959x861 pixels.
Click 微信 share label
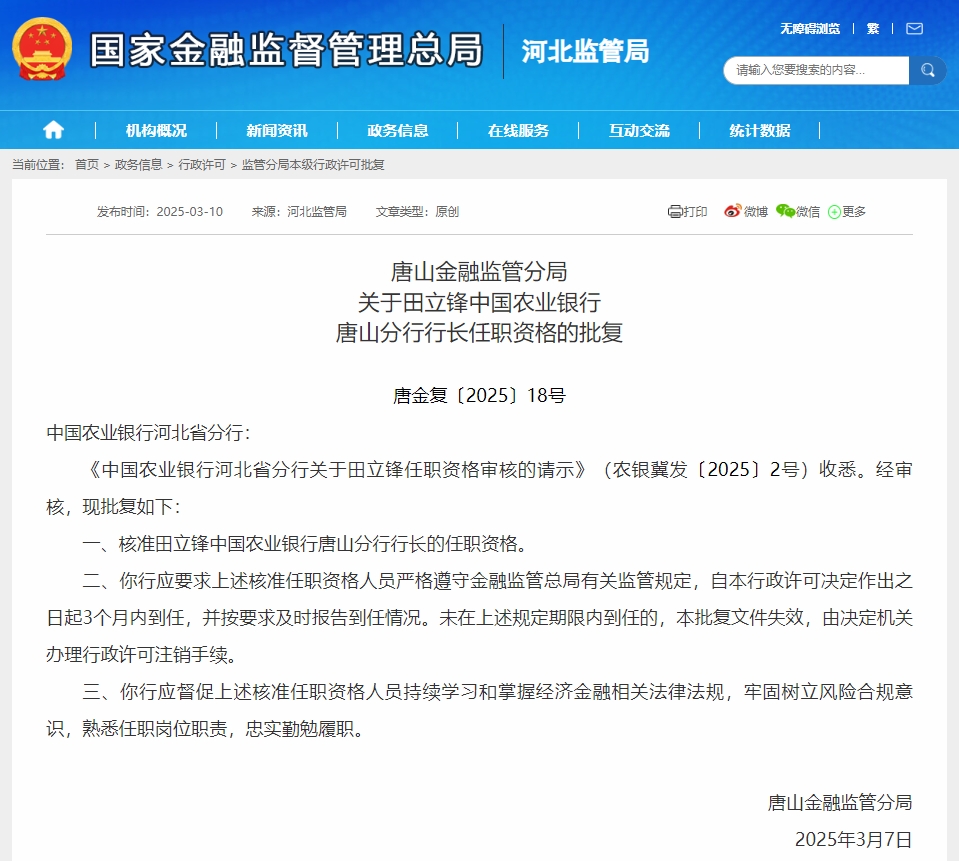(807, 212)
